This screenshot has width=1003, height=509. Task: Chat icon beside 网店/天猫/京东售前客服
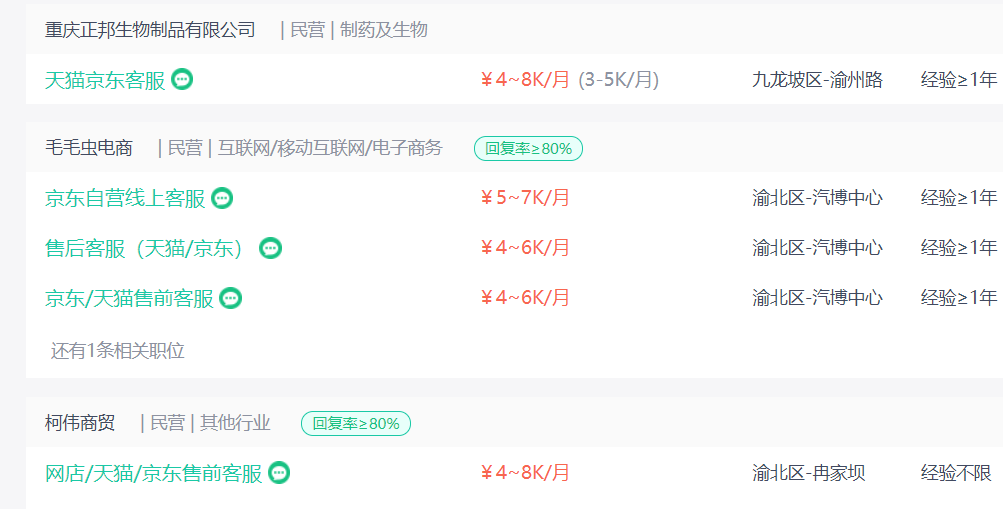[x=279, y=473]
